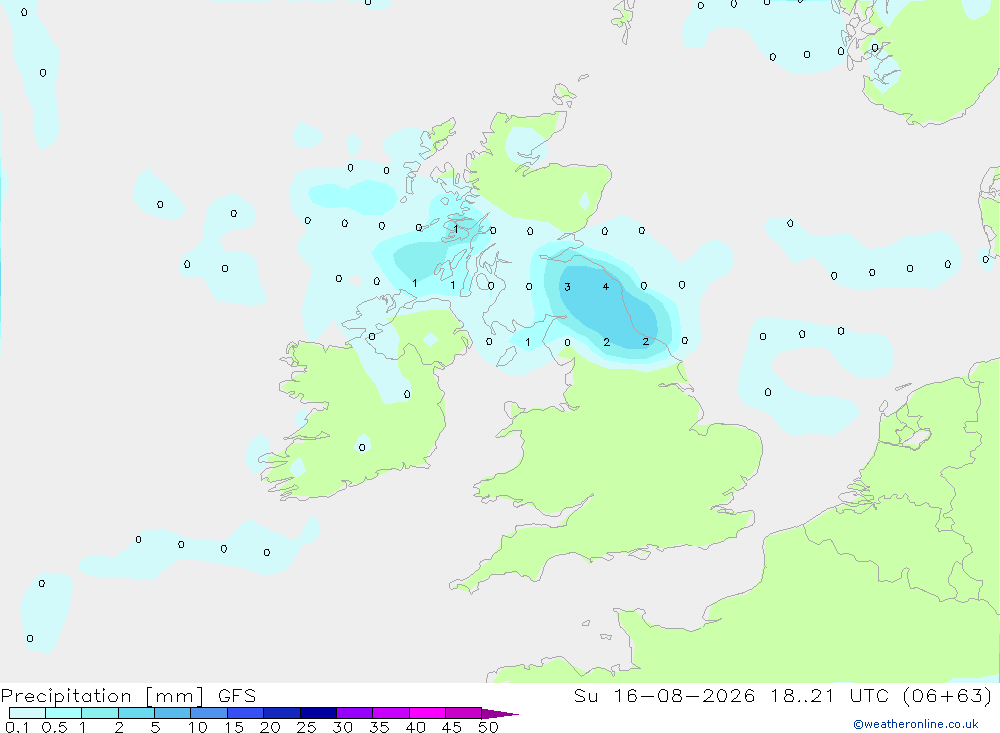Screen dimensions: 1000x733
Task: Click the '15' legend label
Action: point(234,727)
